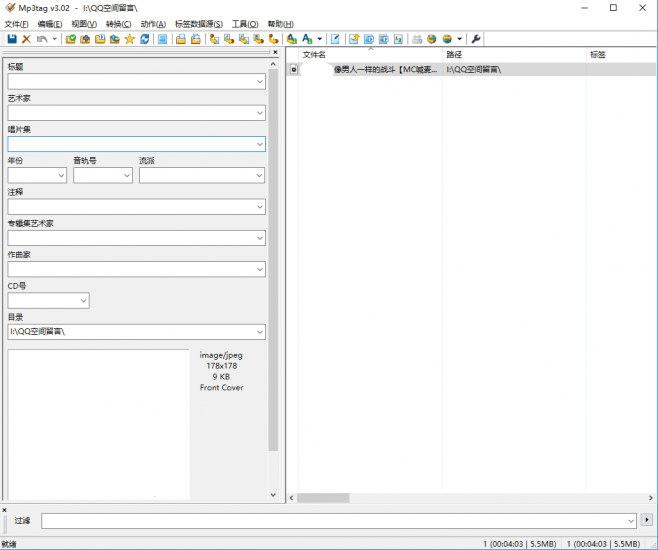Click the blue refresh arrows icon
The image size is (658, 550).
pos(145,39)
